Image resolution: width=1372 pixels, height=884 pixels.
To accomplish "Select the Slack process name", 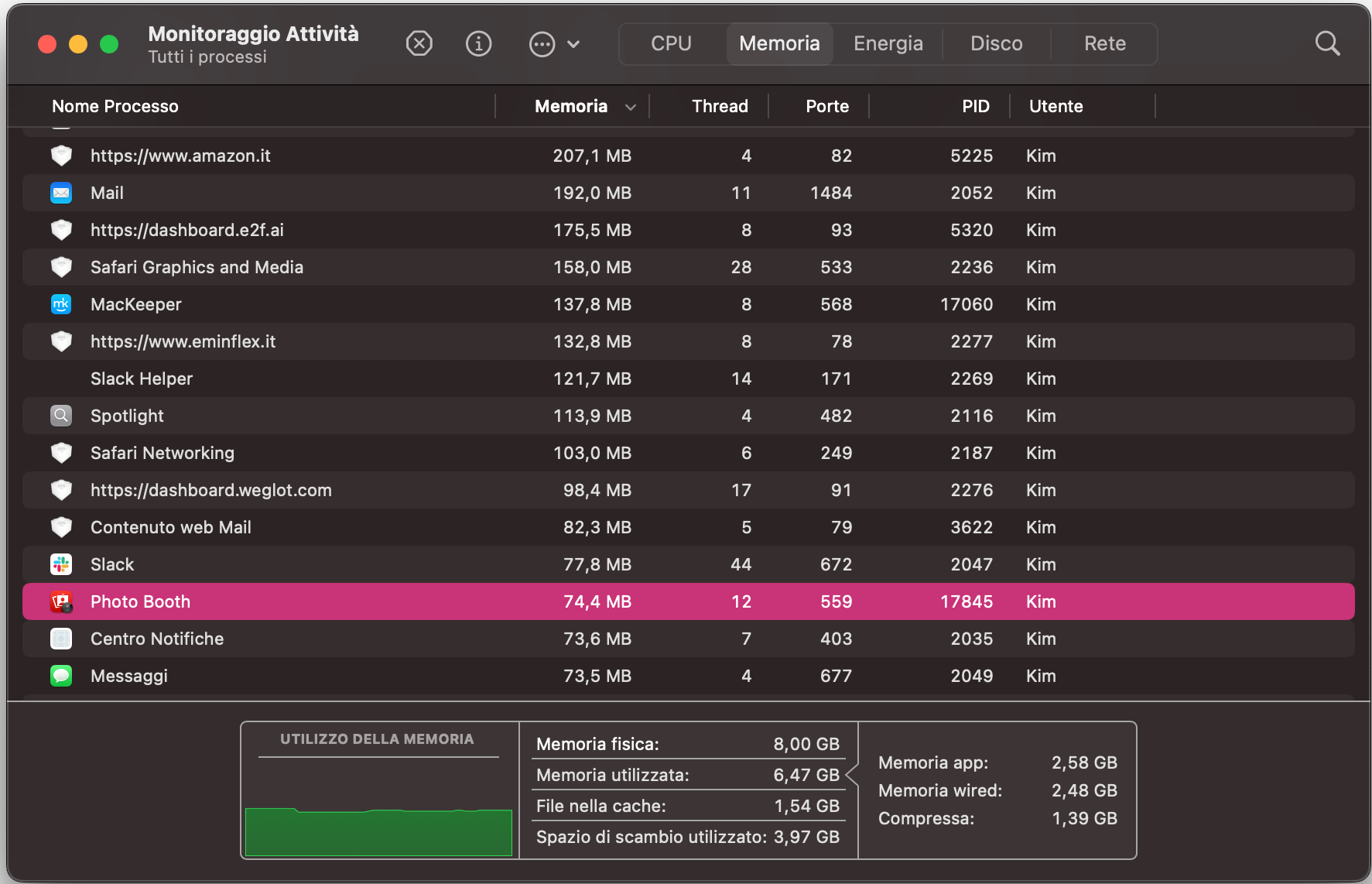I will point(112,564).
